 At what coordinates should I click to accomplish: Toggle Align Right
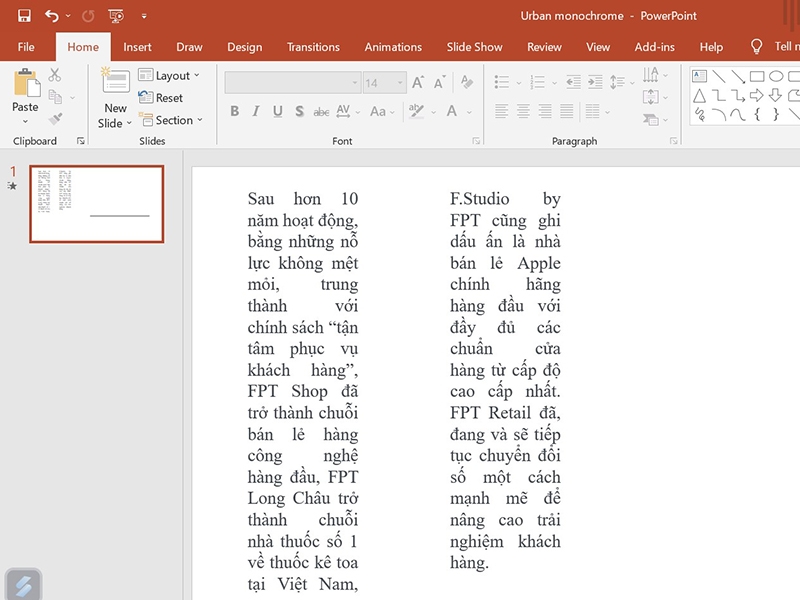(545, 111)
